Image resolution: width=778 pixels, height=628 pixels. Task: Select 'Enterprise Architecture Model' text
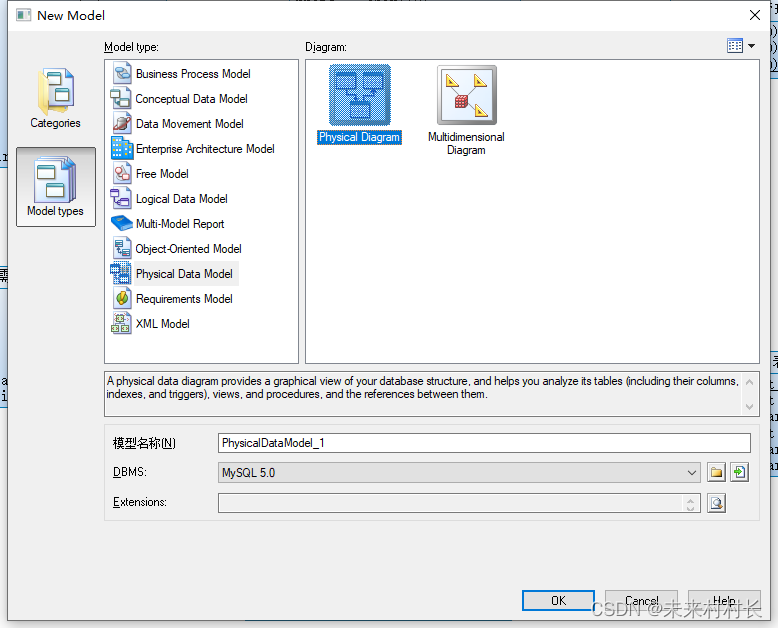coord(205,149)
